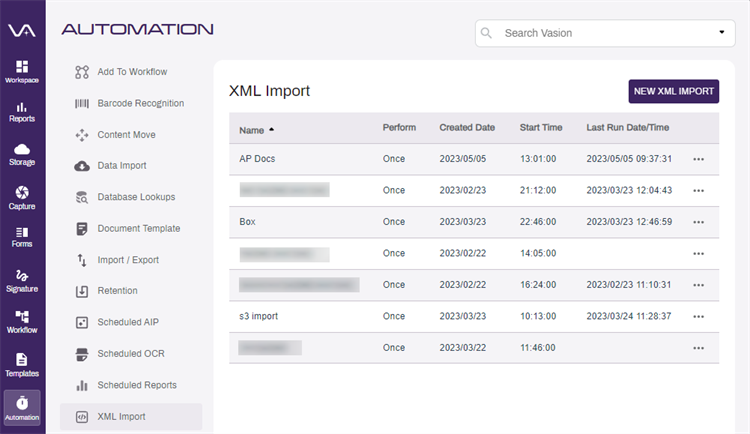
Task: Select the Box import name
Action: point(247,222)
